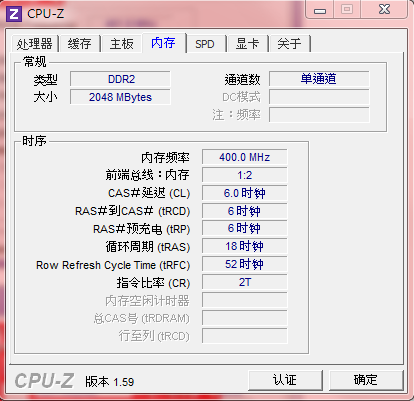Screen dimensions: 414x401
Task: Click the 前端总线:内存 label
Action: 147,175
